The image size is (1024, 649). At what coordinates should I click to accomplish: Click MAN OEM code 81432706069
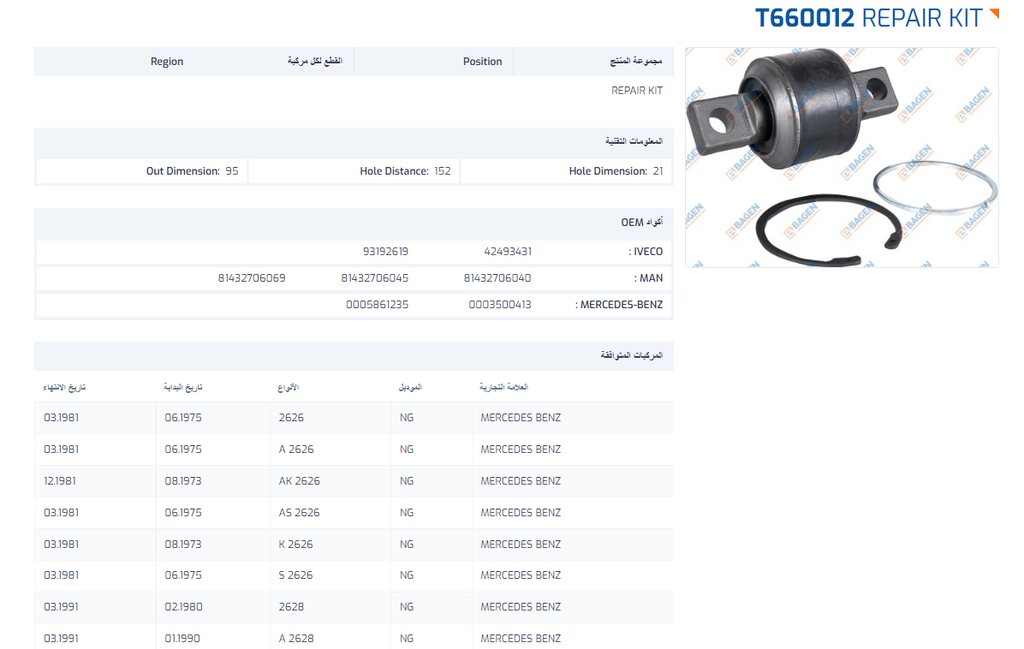[251, 278]
